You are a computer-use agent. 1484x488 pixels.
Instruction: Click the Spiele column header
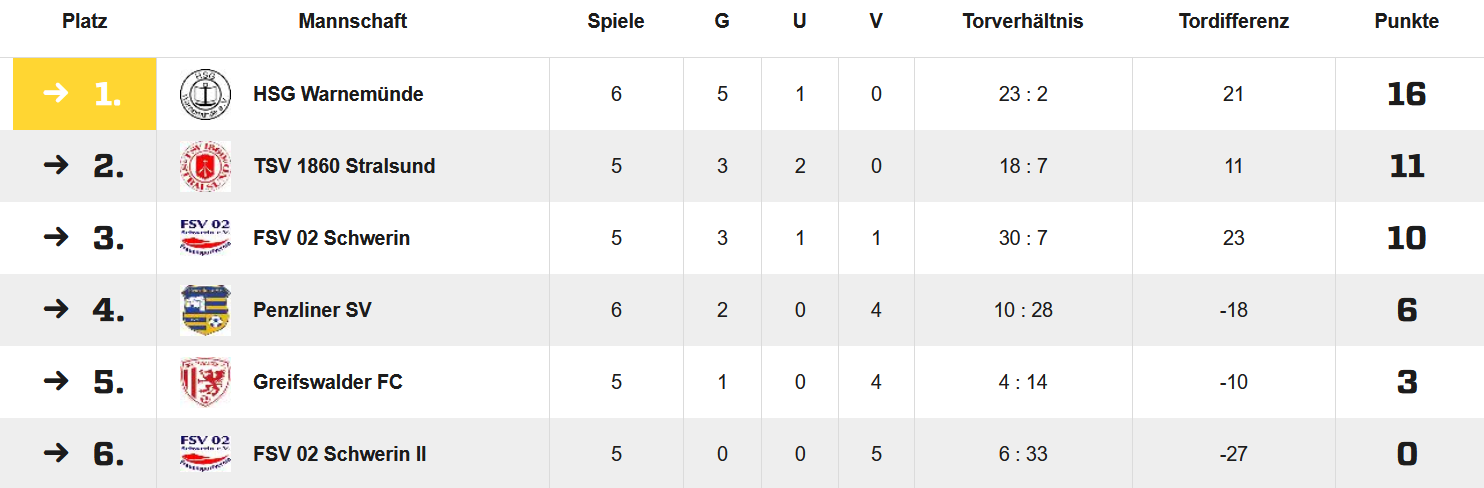coord(616,21)
